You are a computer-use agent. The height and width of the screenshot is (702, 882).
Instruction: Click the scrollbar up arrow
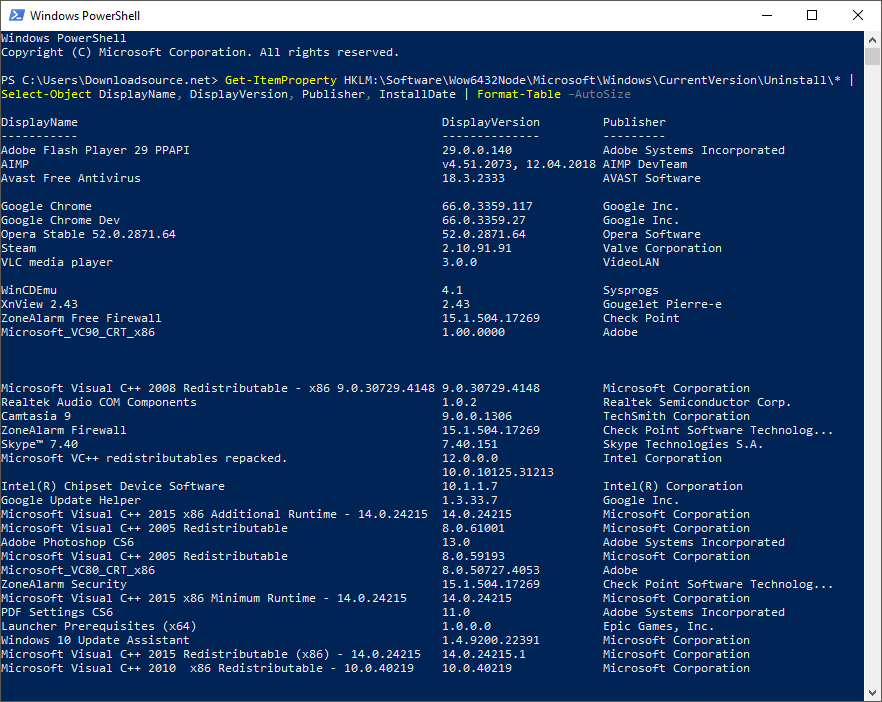[x=872, y=40]
